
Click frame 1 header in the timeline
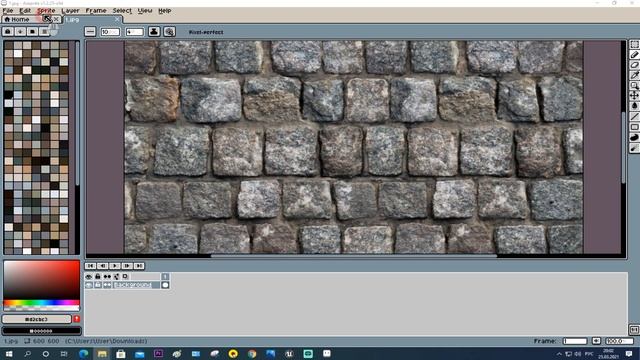point(165,277)
